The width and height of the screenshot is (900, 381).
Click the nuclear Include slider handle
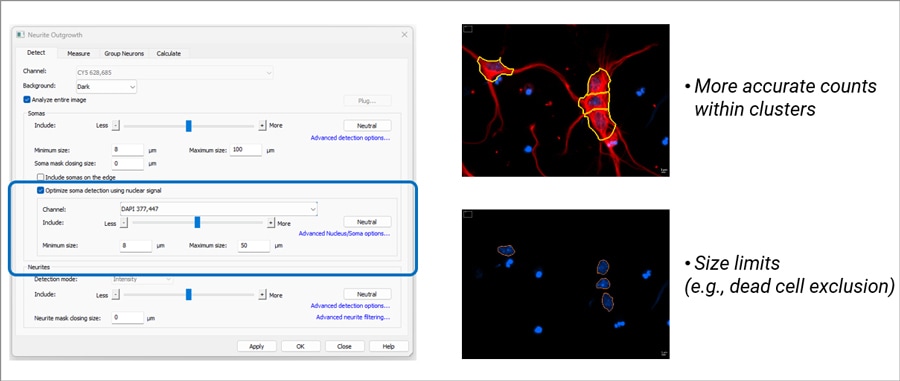click(197, 222)
